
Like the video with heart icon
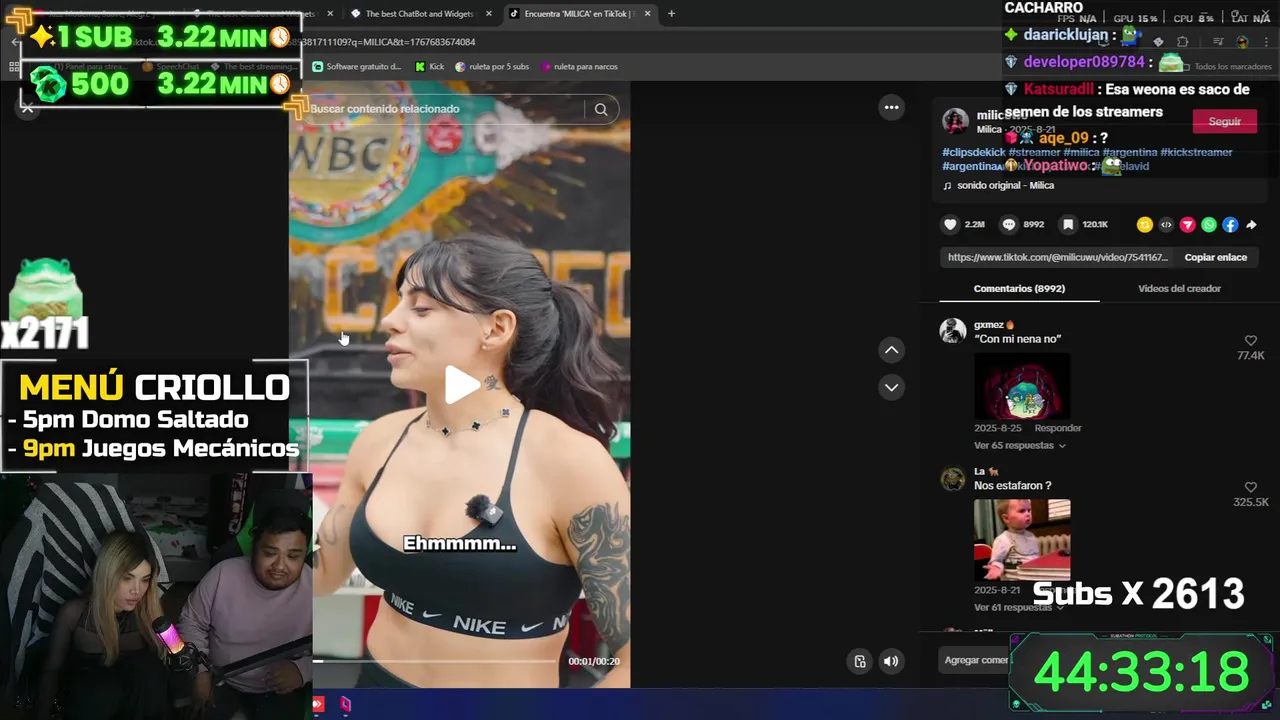tap(950, 225)
